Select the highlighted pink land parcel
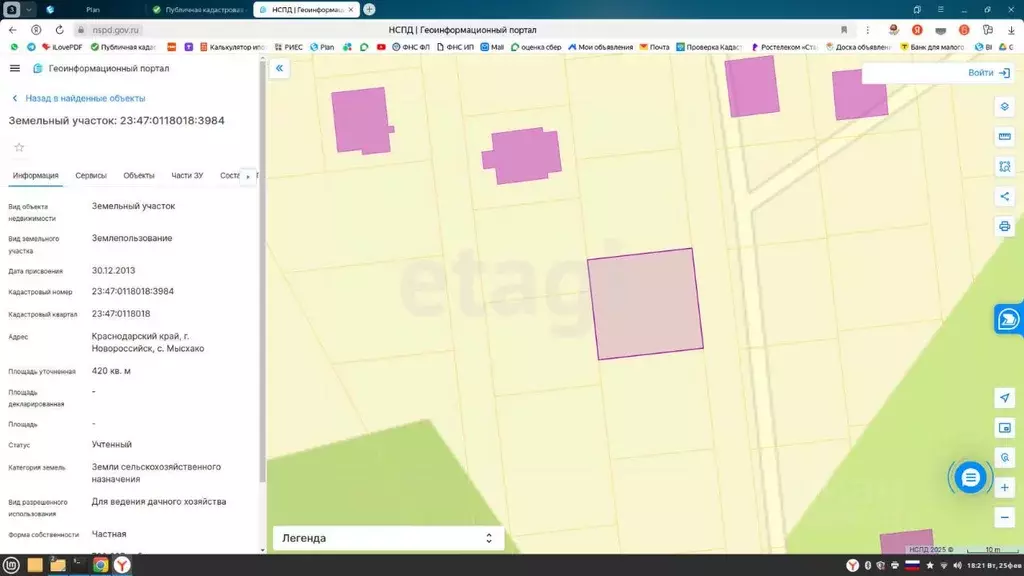Viewport: 1024px width, 576px height. click(644, 304)
